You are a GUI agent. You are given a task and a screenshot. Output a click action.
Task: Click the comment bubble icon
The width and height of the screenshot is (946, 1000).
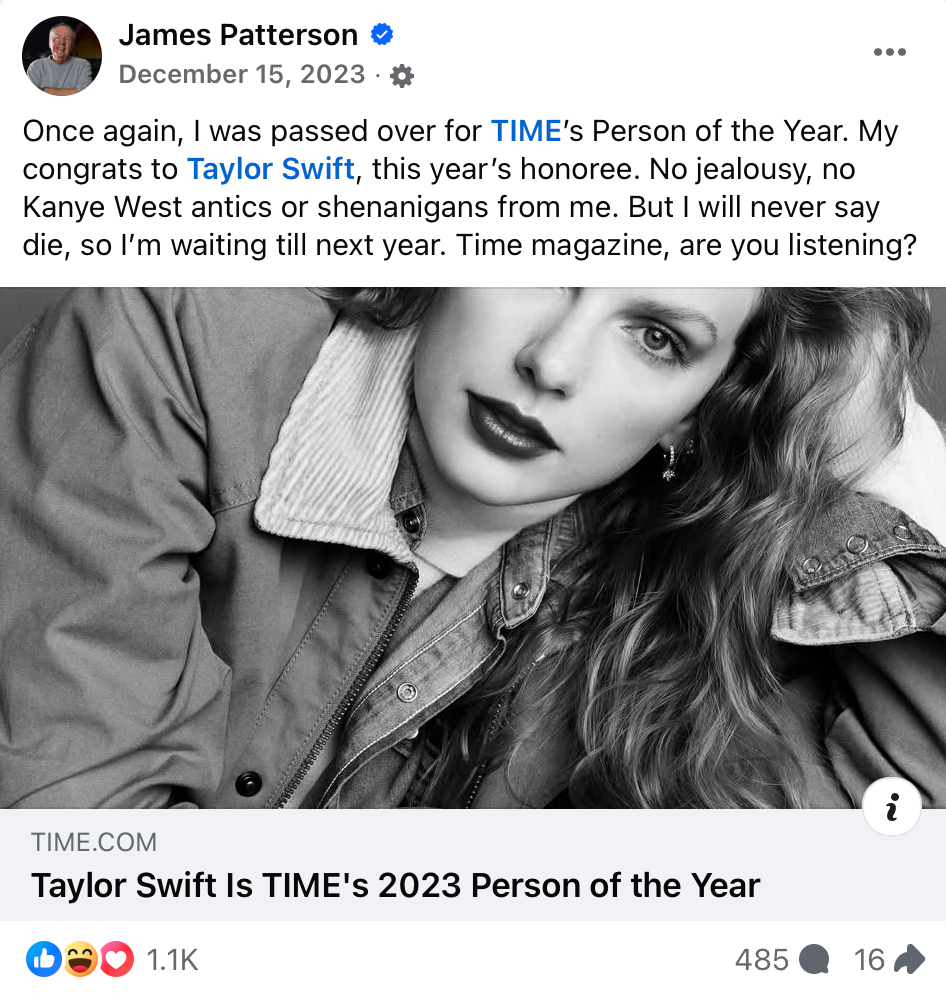(x=815, y=961)
